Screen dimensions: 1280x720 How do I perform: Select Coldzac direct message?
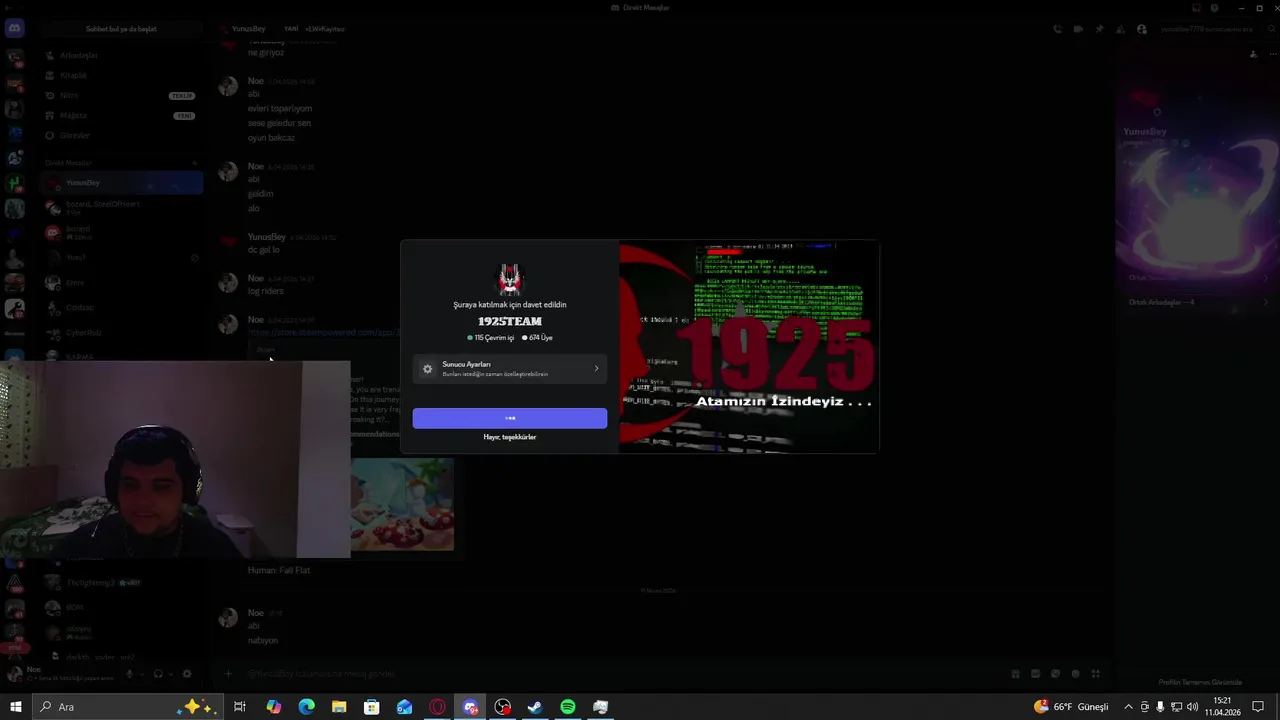click(122, 308)
